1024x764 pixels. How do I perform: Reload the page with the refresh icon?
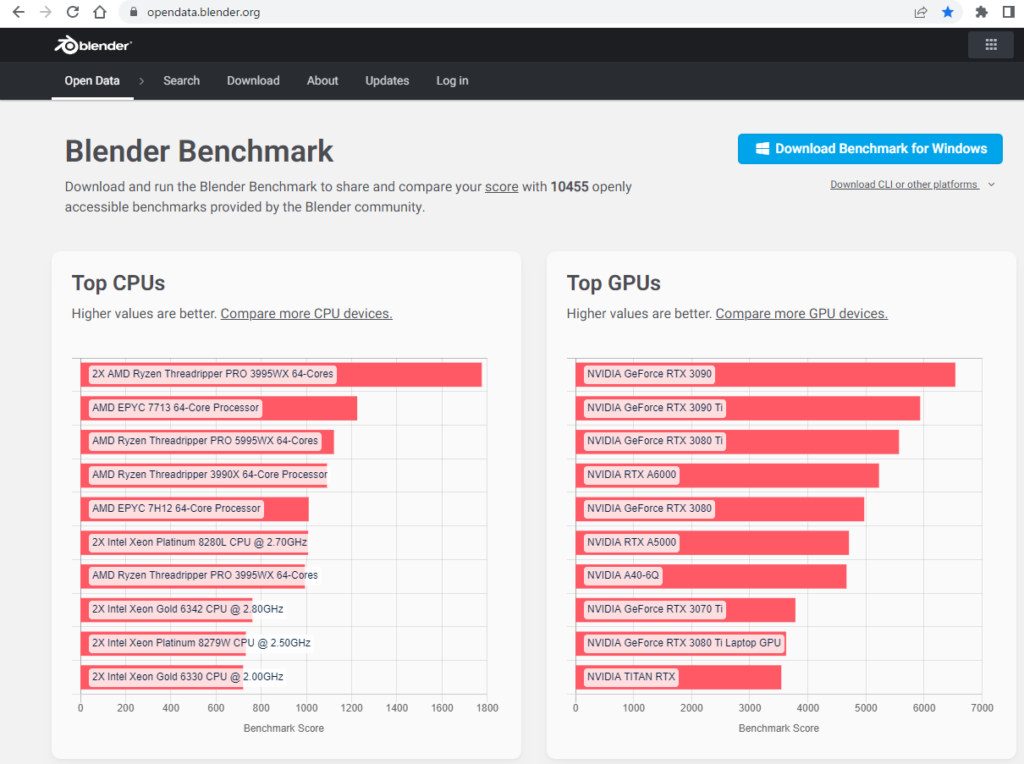tap(72, 12)
